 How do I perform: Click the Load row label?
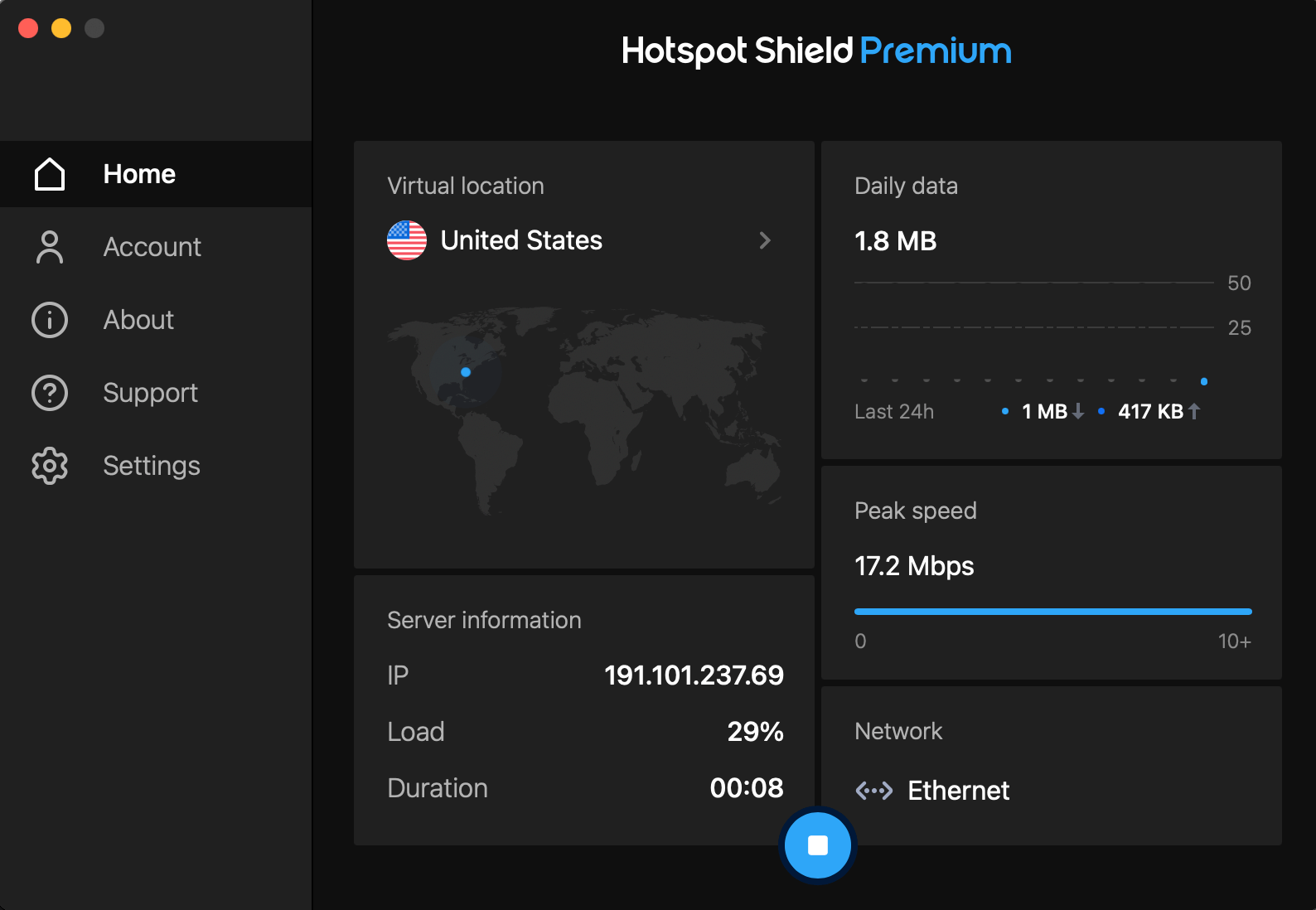coord(416,732)
